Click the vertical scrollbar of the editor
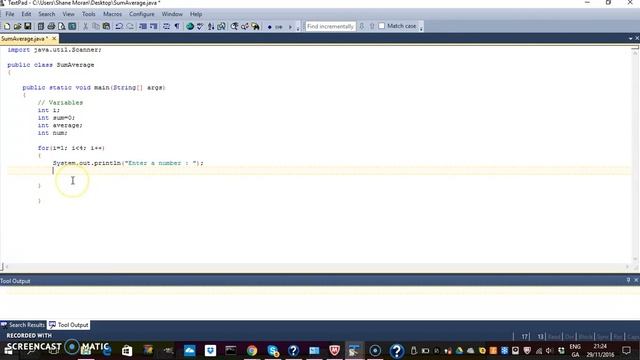 635,155
